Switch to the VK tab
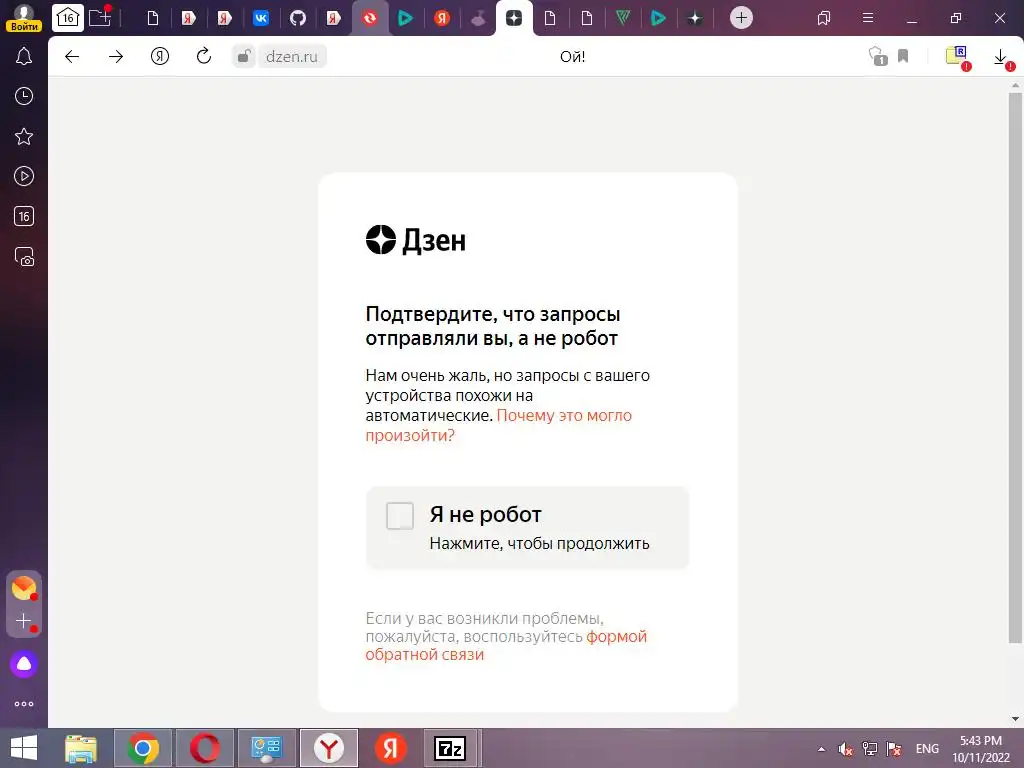This screenshot has width=1024, height=768. pos(261,18)
